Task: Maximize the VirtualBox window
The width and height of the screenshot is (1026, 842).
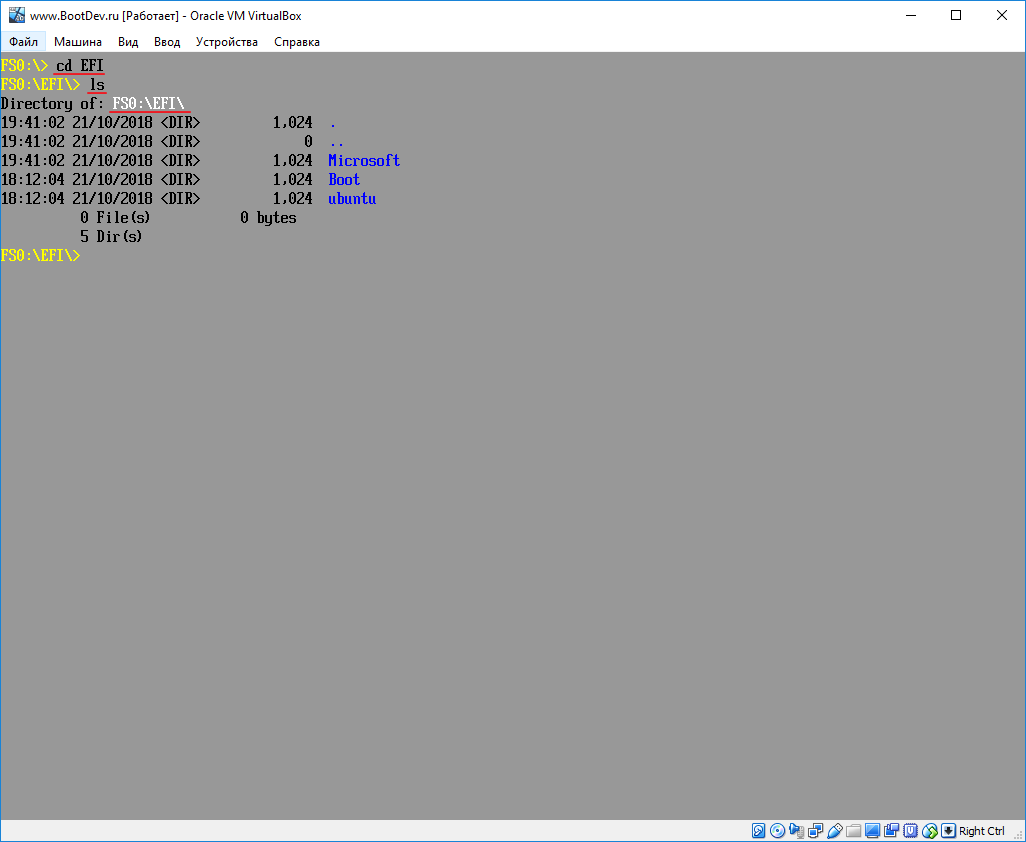Action: click(x=956, y=15)
